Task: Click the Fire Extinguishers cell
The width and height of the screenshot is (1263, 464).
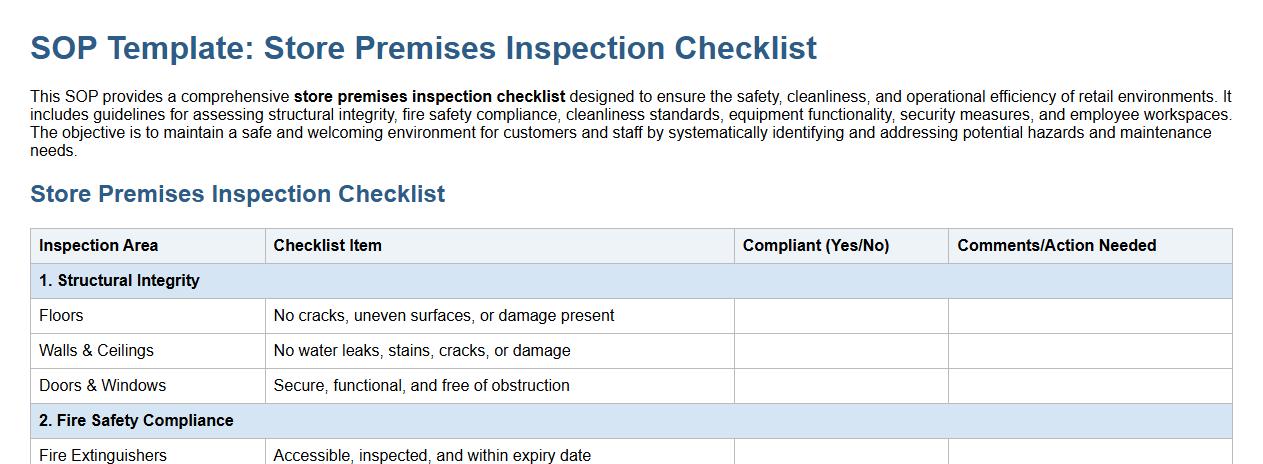Action: click(x=102, y=455)
